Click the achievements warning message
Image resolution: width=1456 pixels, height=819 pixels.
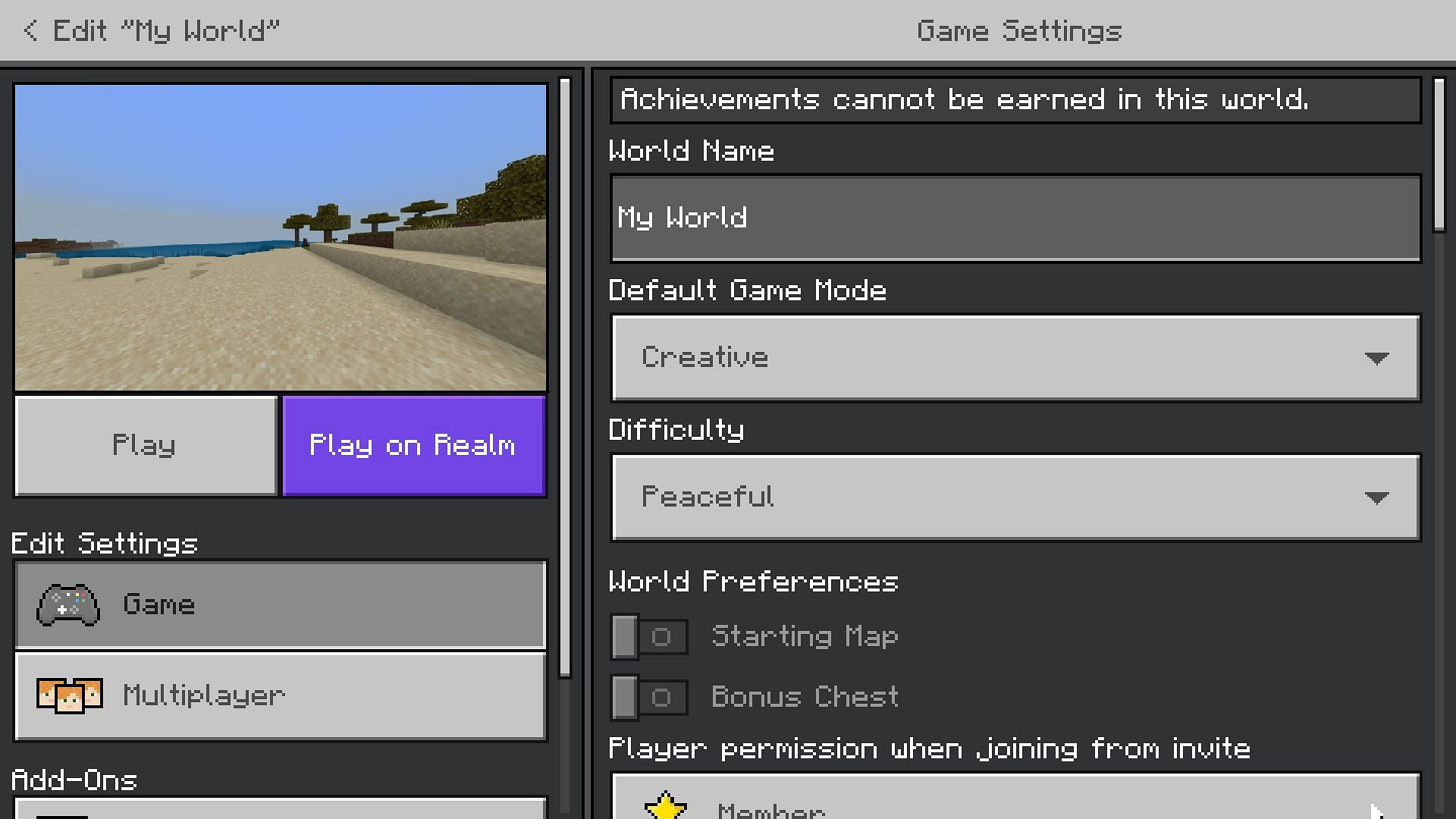coord(1015,99)
